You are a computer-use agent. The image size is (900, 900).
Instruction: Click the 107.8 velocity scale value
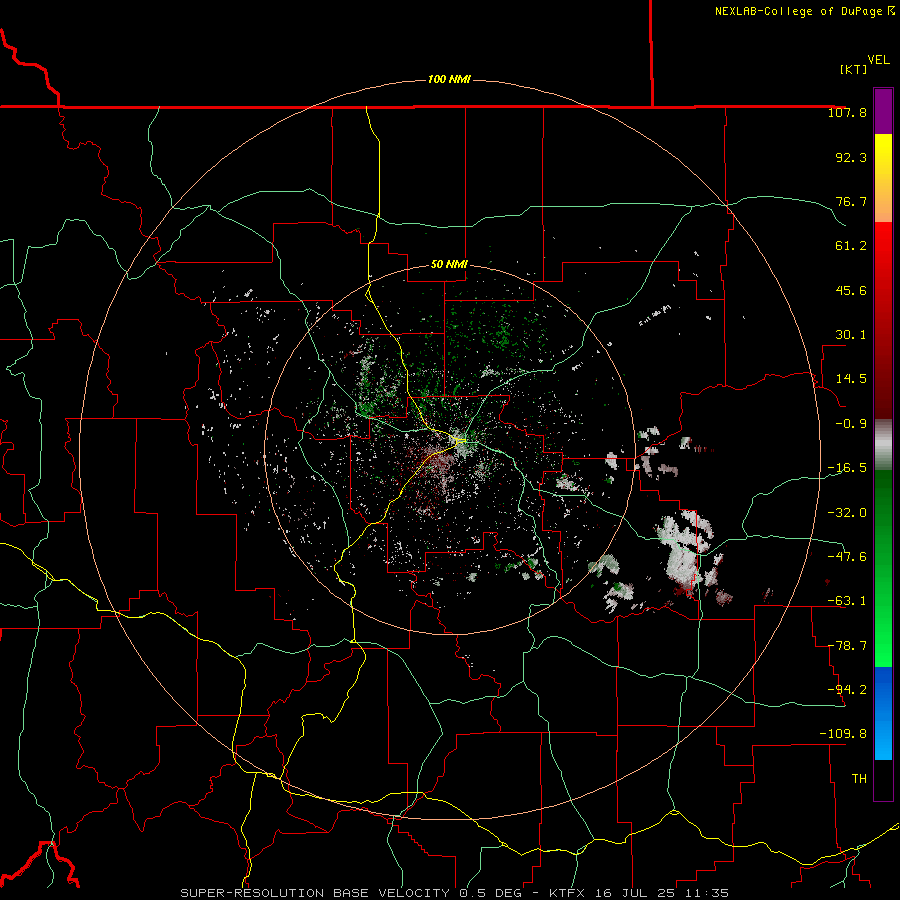[847, 112]
